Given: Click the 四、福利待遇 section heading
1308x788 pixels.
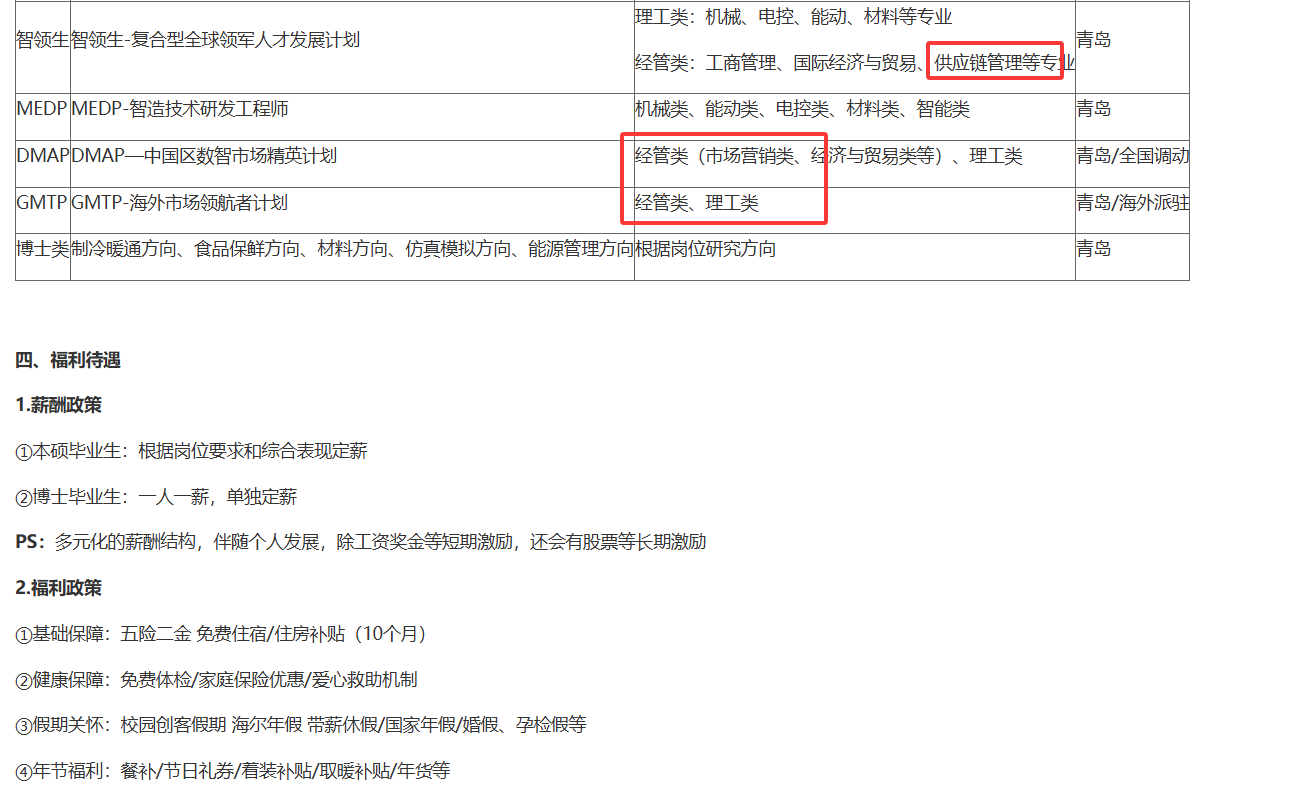Looking at the screenshot, I should [x=68, y=360].
